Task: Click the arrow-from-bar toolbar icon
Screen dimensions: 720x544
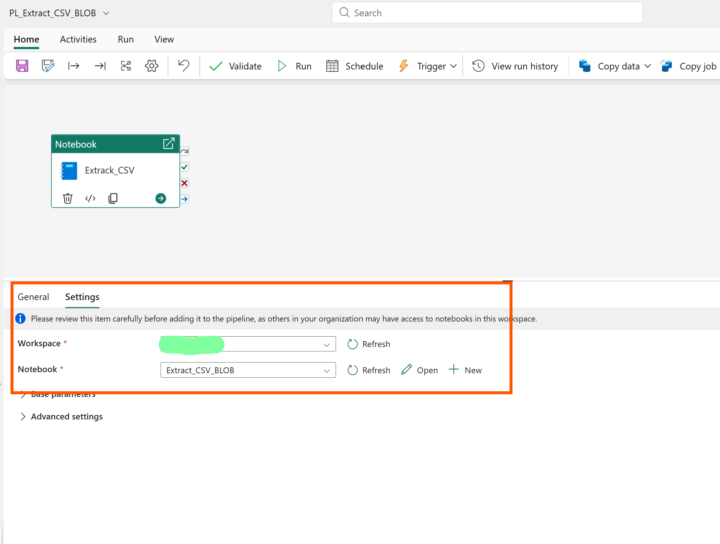Action: pos(73,66)
